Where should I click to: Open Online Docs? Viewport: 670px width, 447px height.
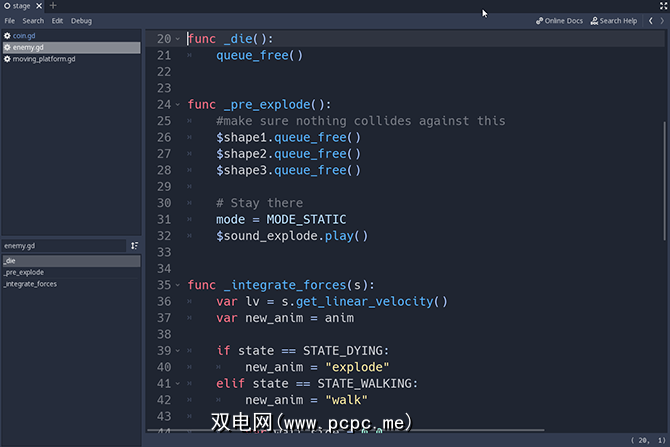point(559,20)
